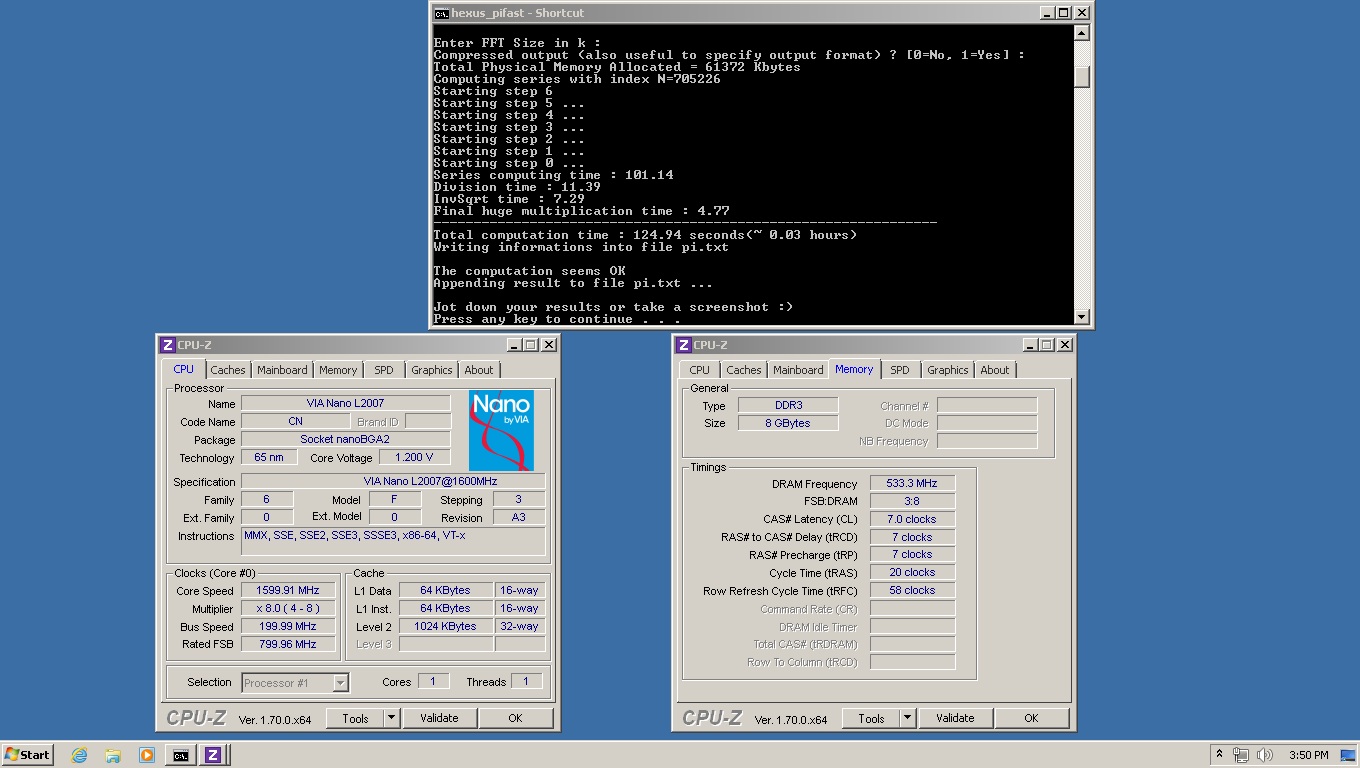Select the command prompt taskbar icon
Viewport: 1360px width, 768px height.
click(x=180, y=755)
